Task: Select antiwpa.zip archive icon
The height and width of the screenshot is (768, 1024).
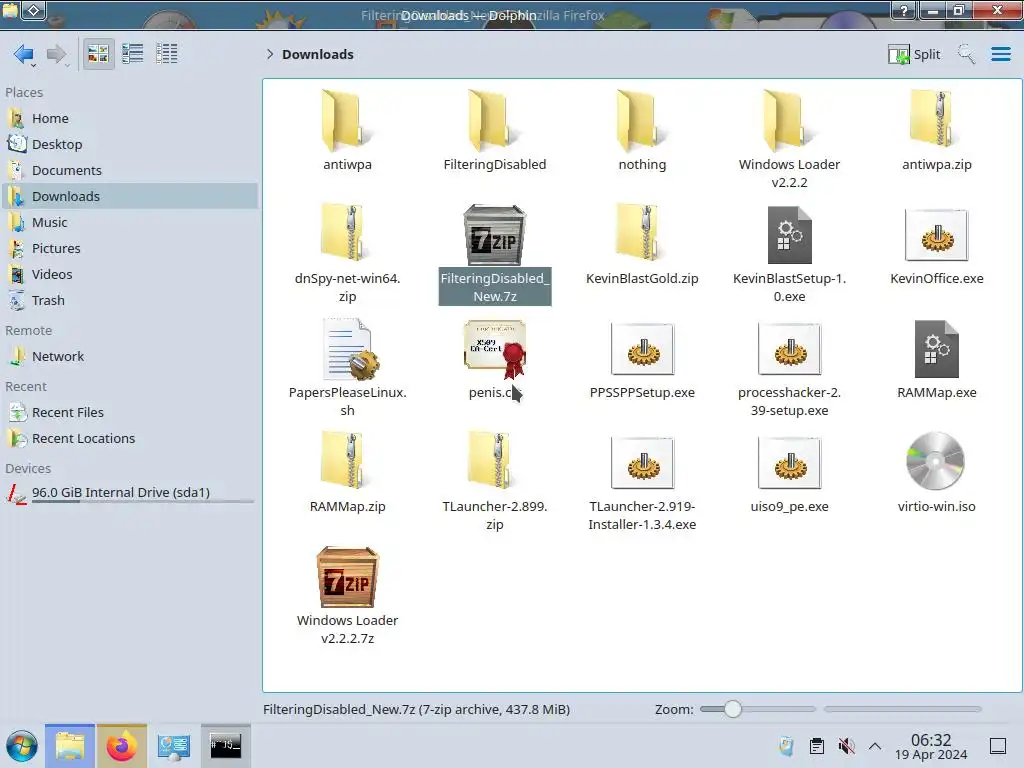Action: [x=936, y=120]
